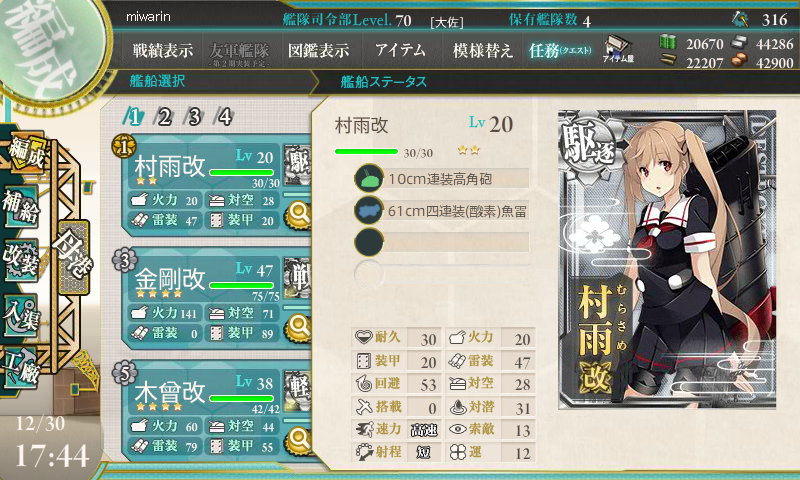The image size is (800, 480).
Task: Open 任務(クエスト) quests menu
Action: [x=560, y=50]
